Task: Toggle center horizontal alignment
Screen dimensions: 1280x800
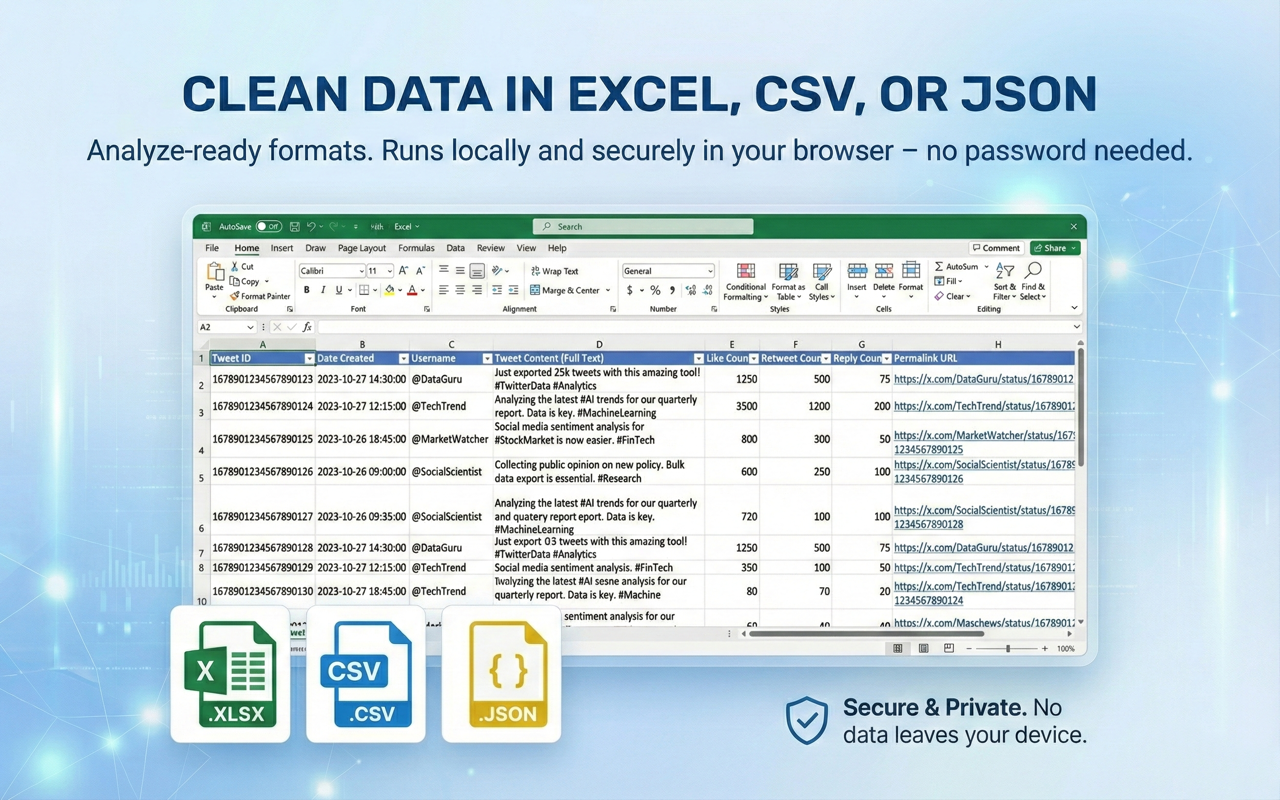Action: click(460, 290)
